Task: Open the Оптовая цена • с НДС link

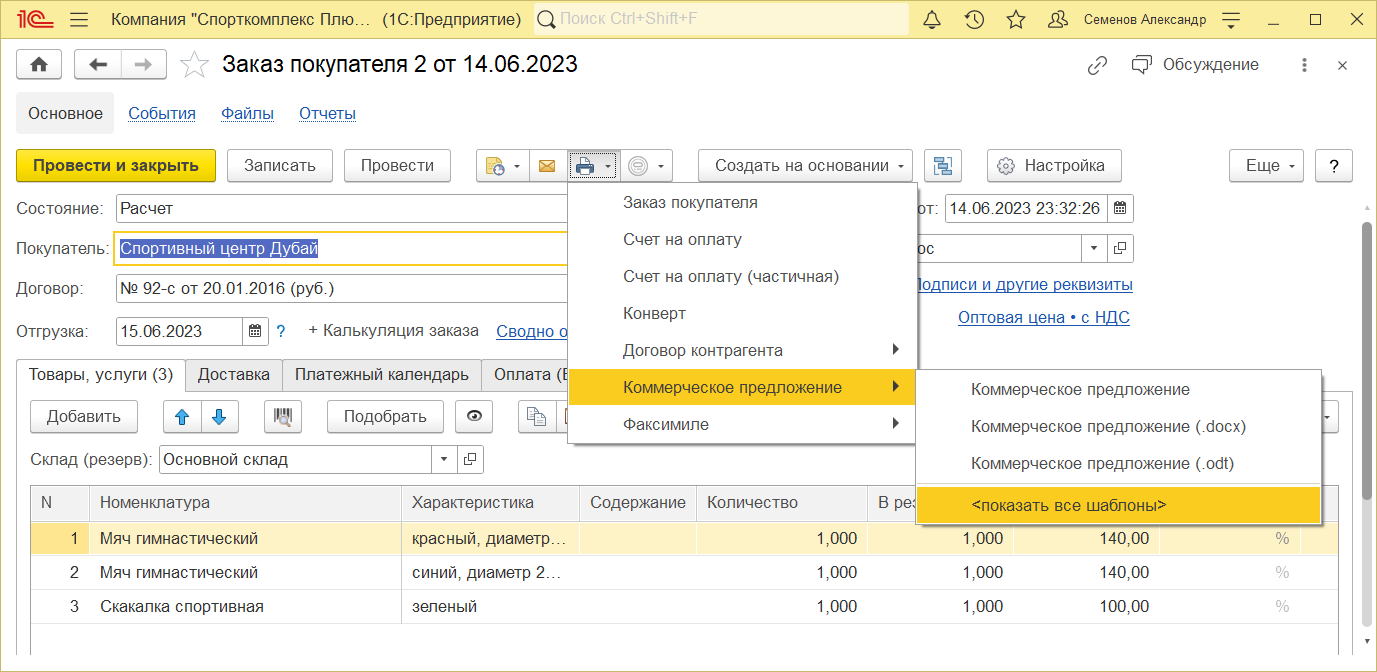Action: (1044, 318)
